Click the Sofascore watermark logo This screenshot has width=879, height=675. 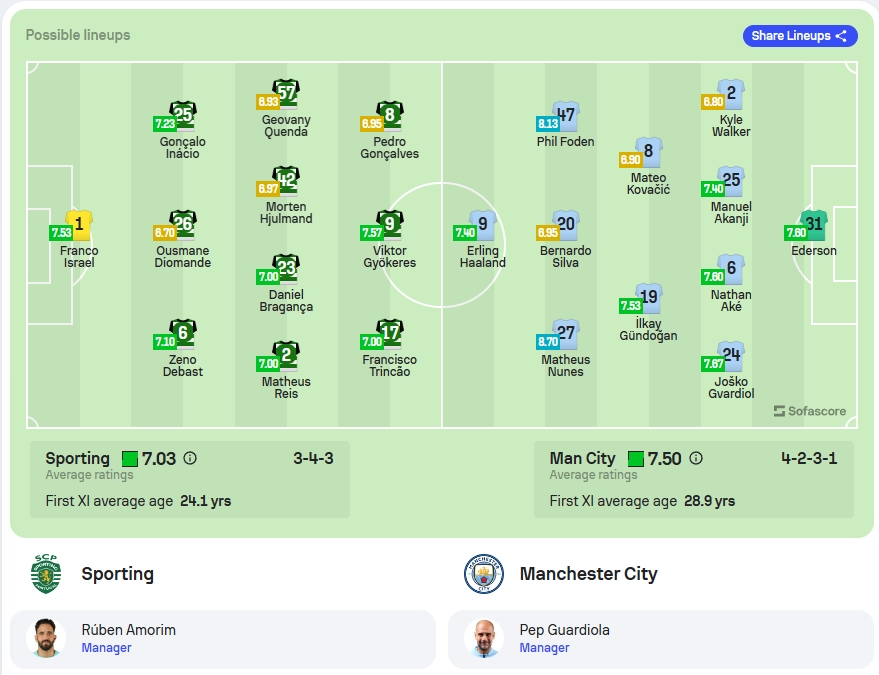[810, 411]
